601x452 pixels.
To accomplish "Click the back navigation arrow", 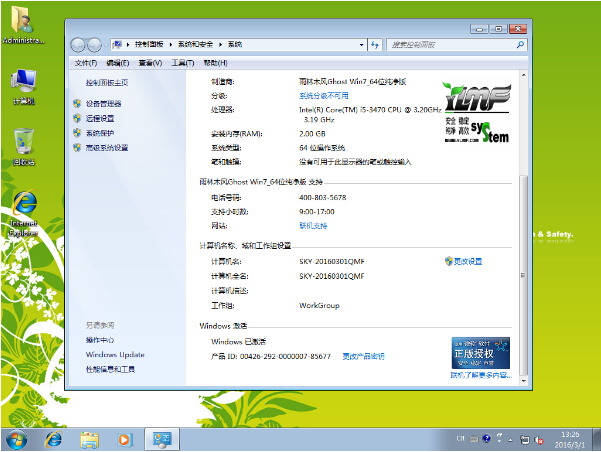I will (78, 45).
